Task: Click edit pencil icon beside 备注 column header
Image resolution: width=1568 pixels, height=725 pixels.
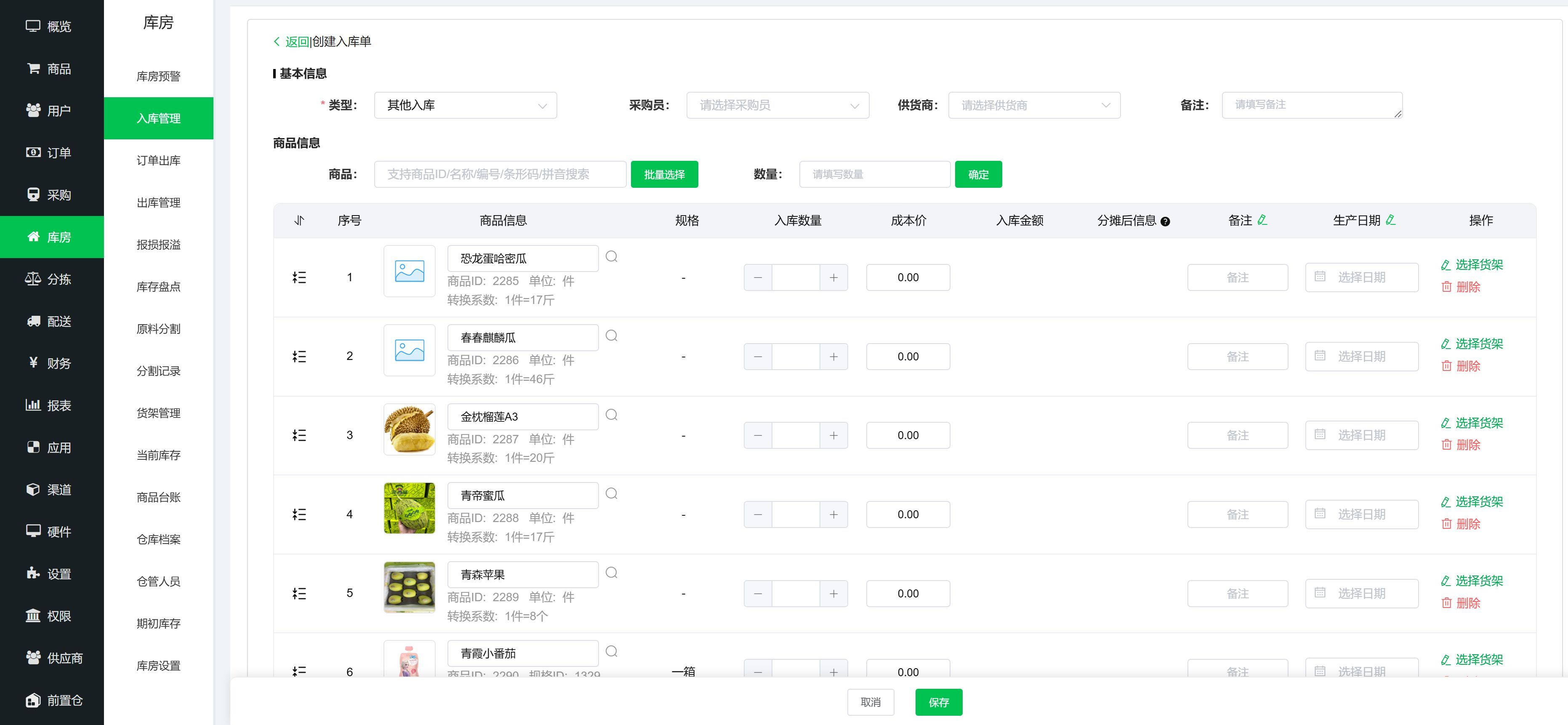Action: (1262, 220)
